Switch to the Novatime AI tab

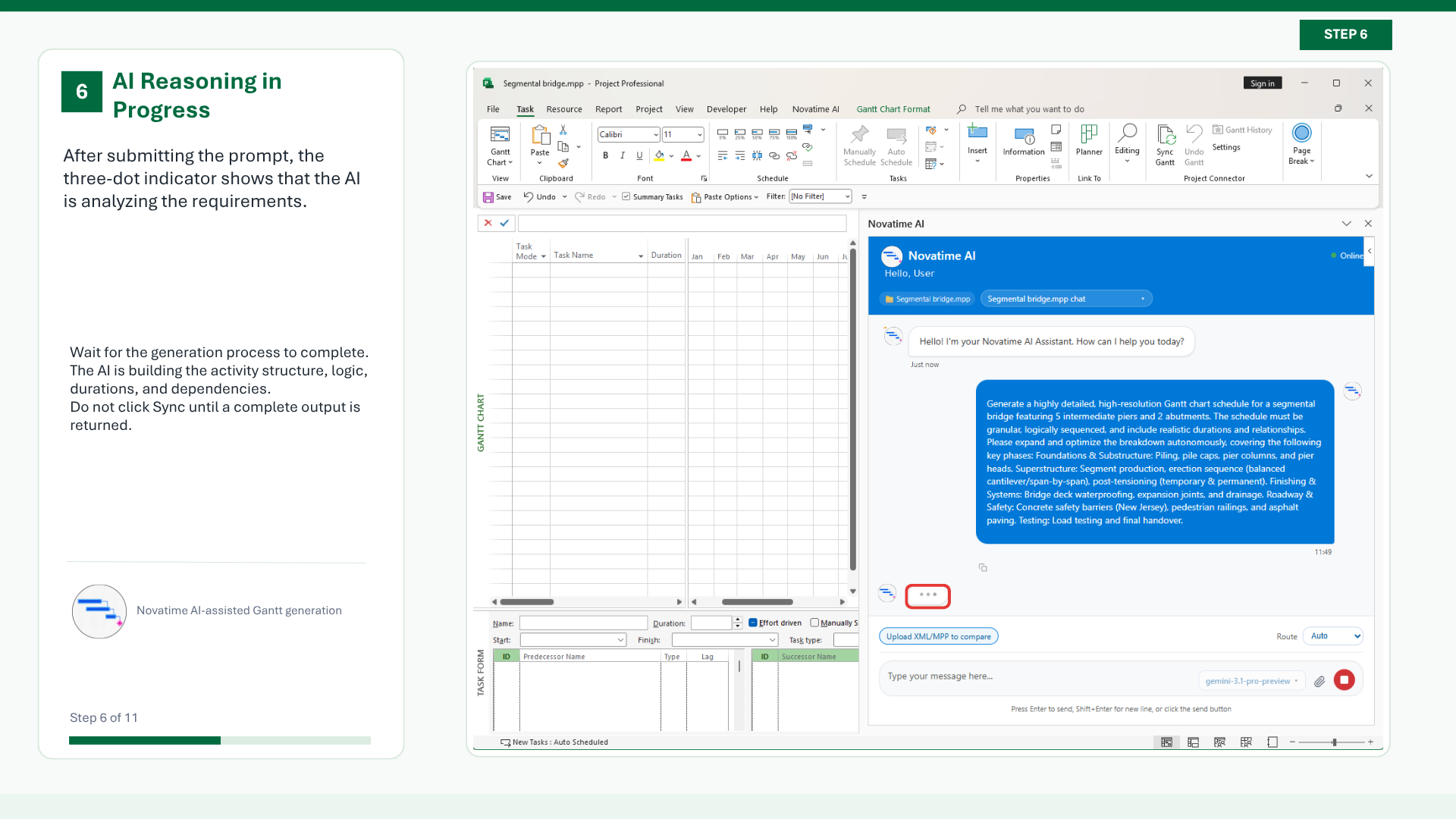pyautogui.click(x=815, y=109)
